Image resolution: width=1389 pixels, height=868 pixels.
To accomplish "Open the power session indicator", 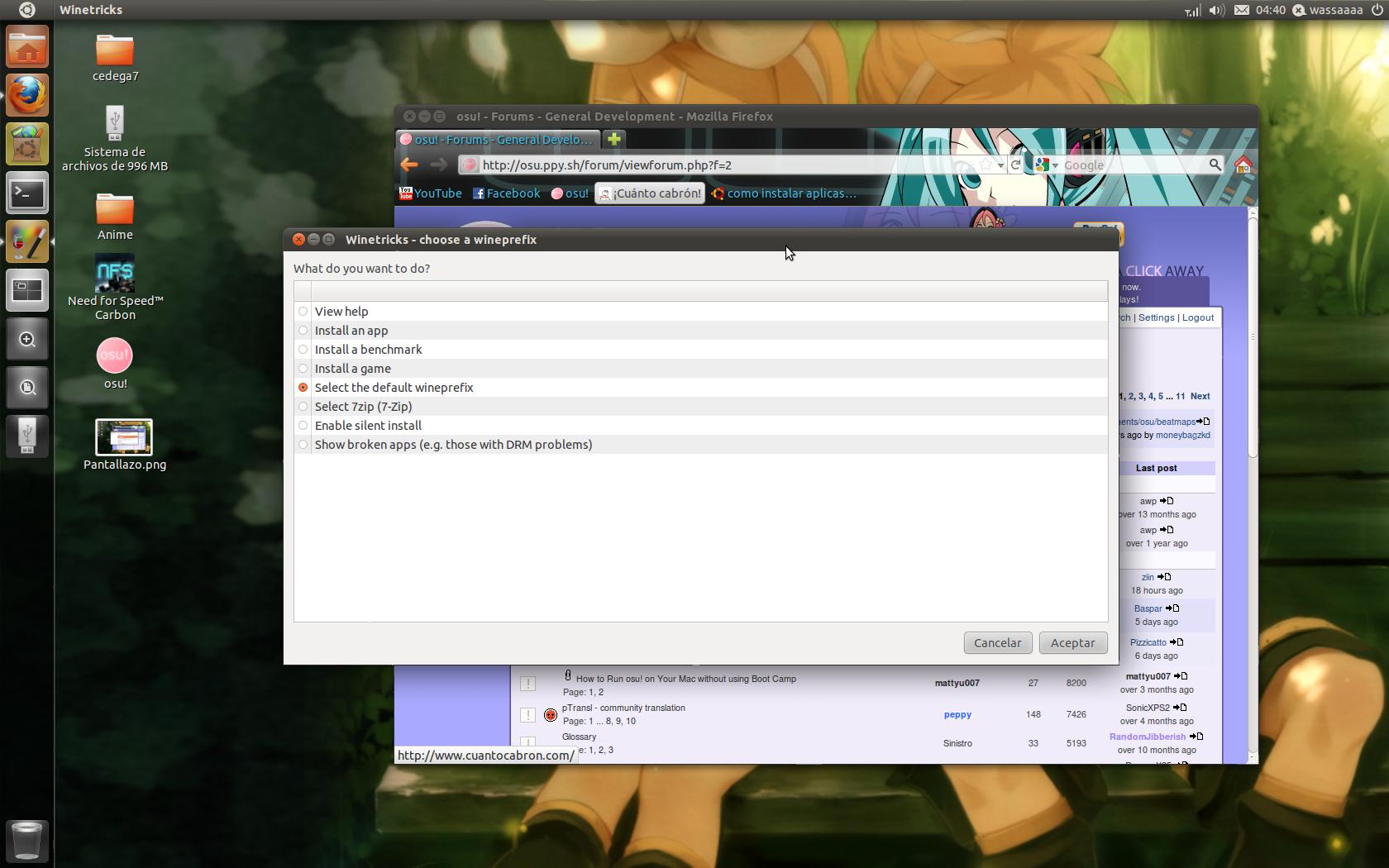I will click(x=1377, y=10).
